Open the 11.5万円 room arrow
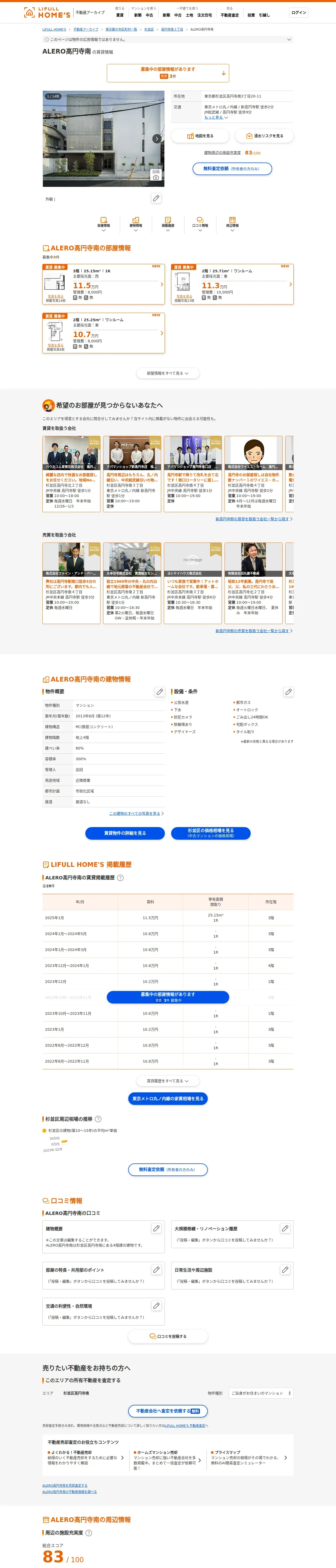 point(162,284)
